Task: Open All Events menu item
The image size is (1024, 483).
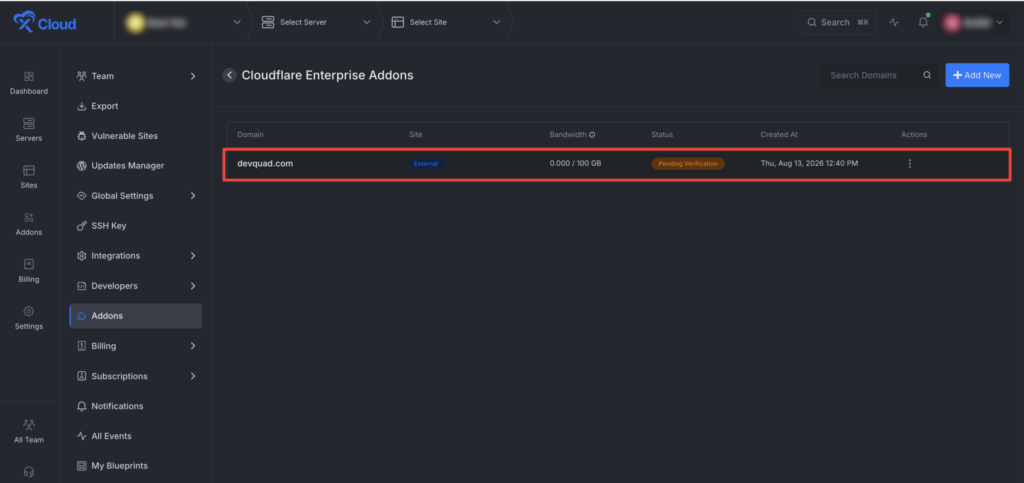Action: [x=136, y=436]
